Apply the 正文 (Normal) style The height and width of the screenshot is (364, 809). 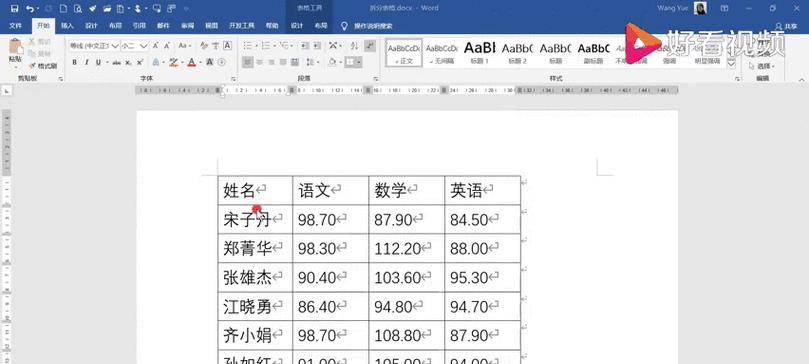pyautogui.click(x=404, y=52)
